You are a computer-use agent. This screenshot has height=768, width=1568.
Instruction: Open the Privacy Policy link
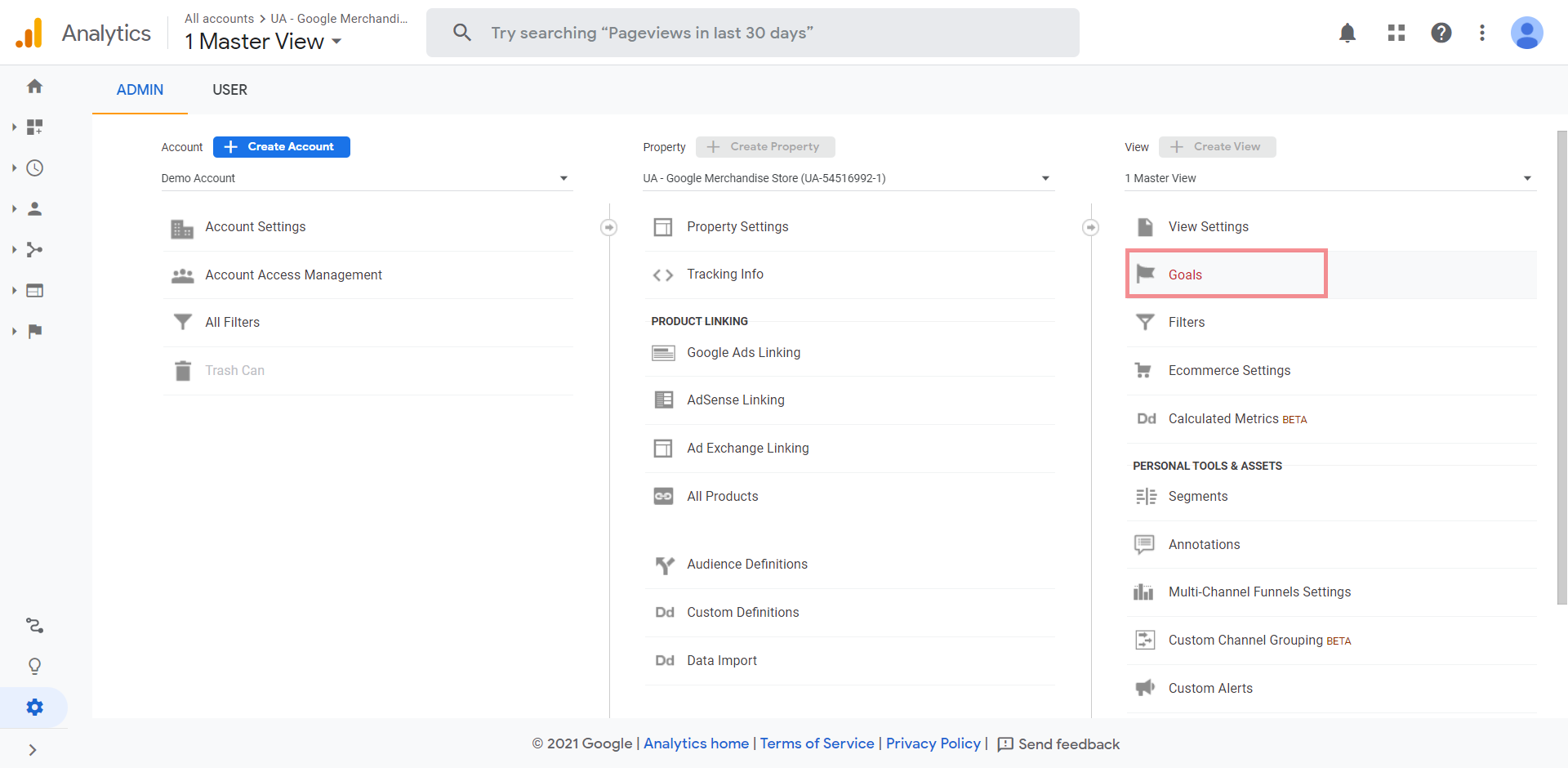933,743
